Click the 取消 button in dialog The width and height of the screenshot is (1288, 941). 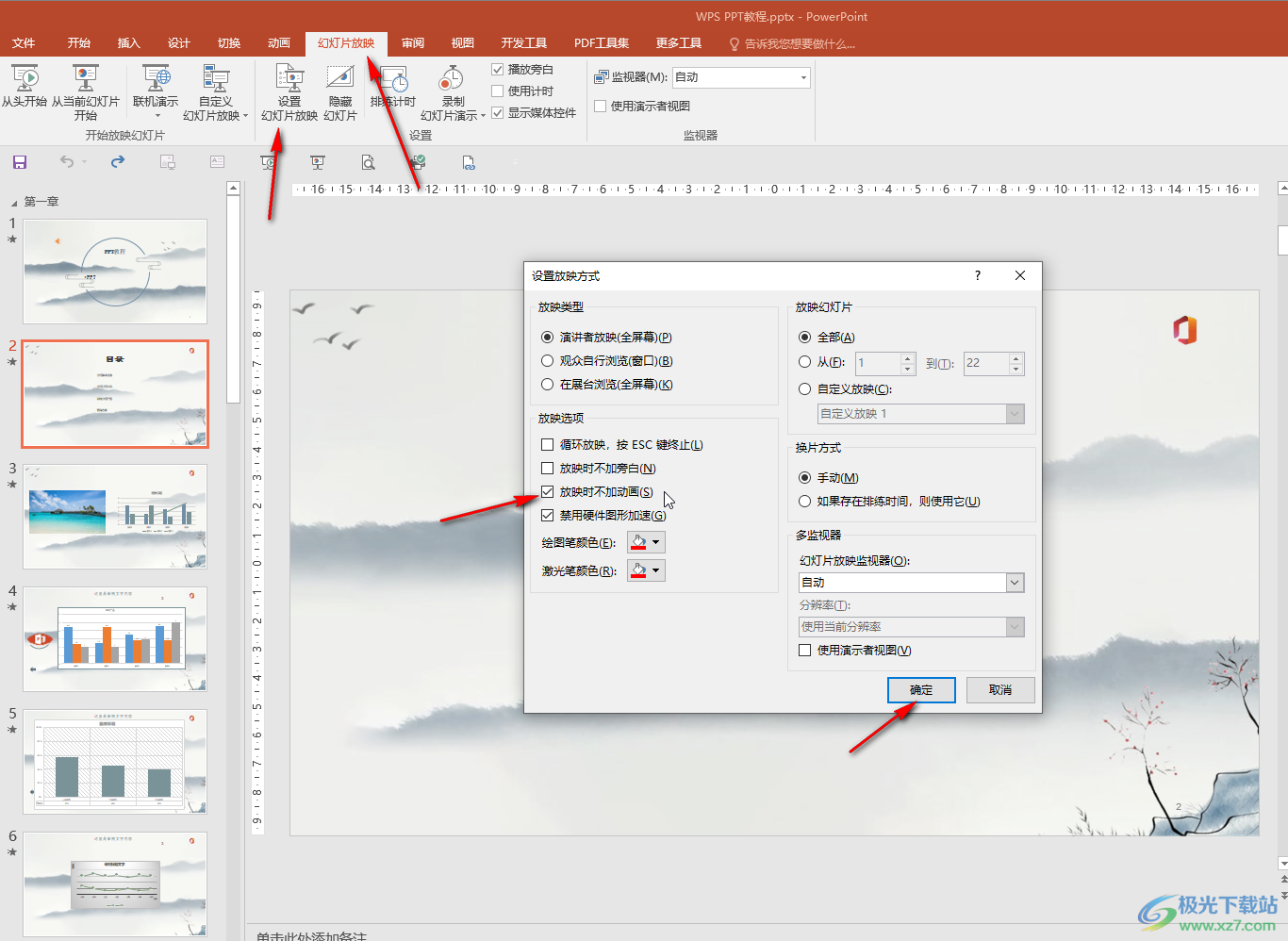(1000, 690)
